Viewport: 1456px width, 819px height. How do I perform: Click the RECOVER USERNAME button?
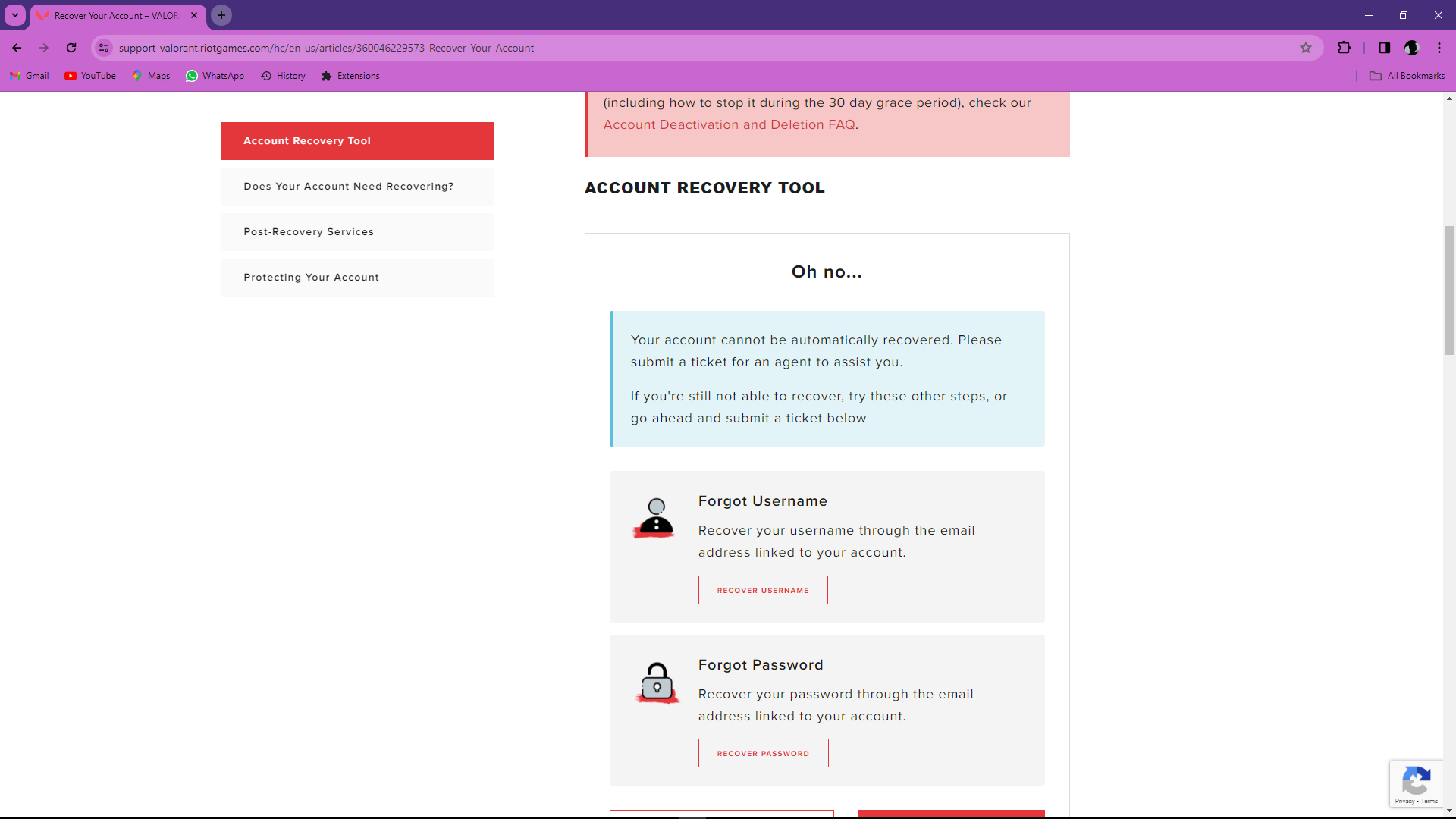click(763, 590)
